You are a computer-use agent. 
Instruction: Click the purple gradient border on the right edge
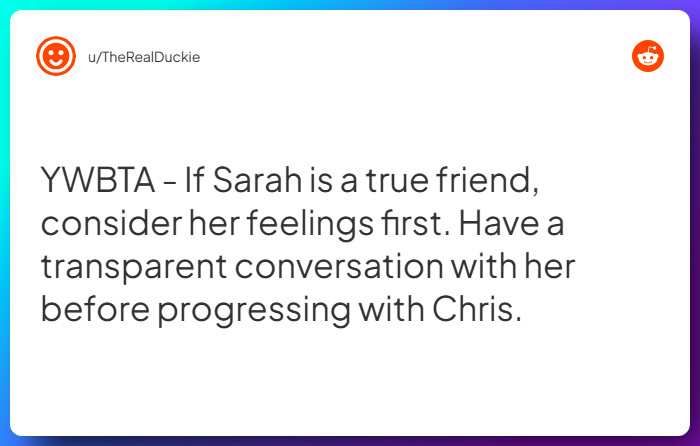tap(695, 223)
